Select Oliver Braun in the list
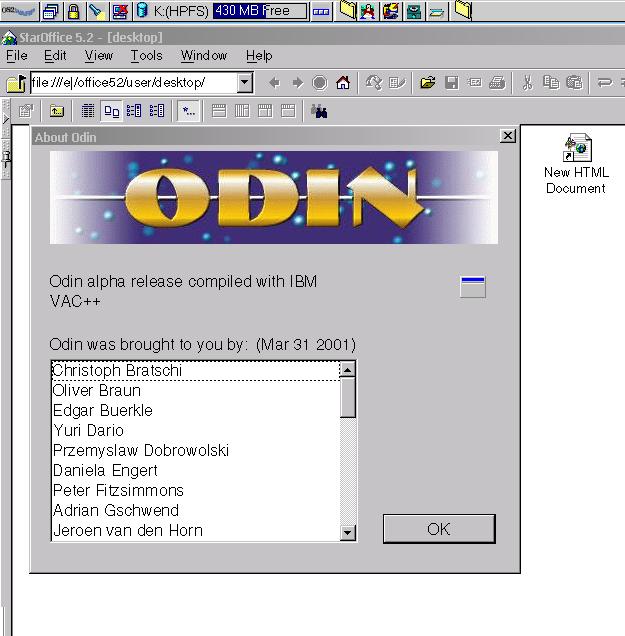This screenshot has height=636, width=625. point(196,391)
